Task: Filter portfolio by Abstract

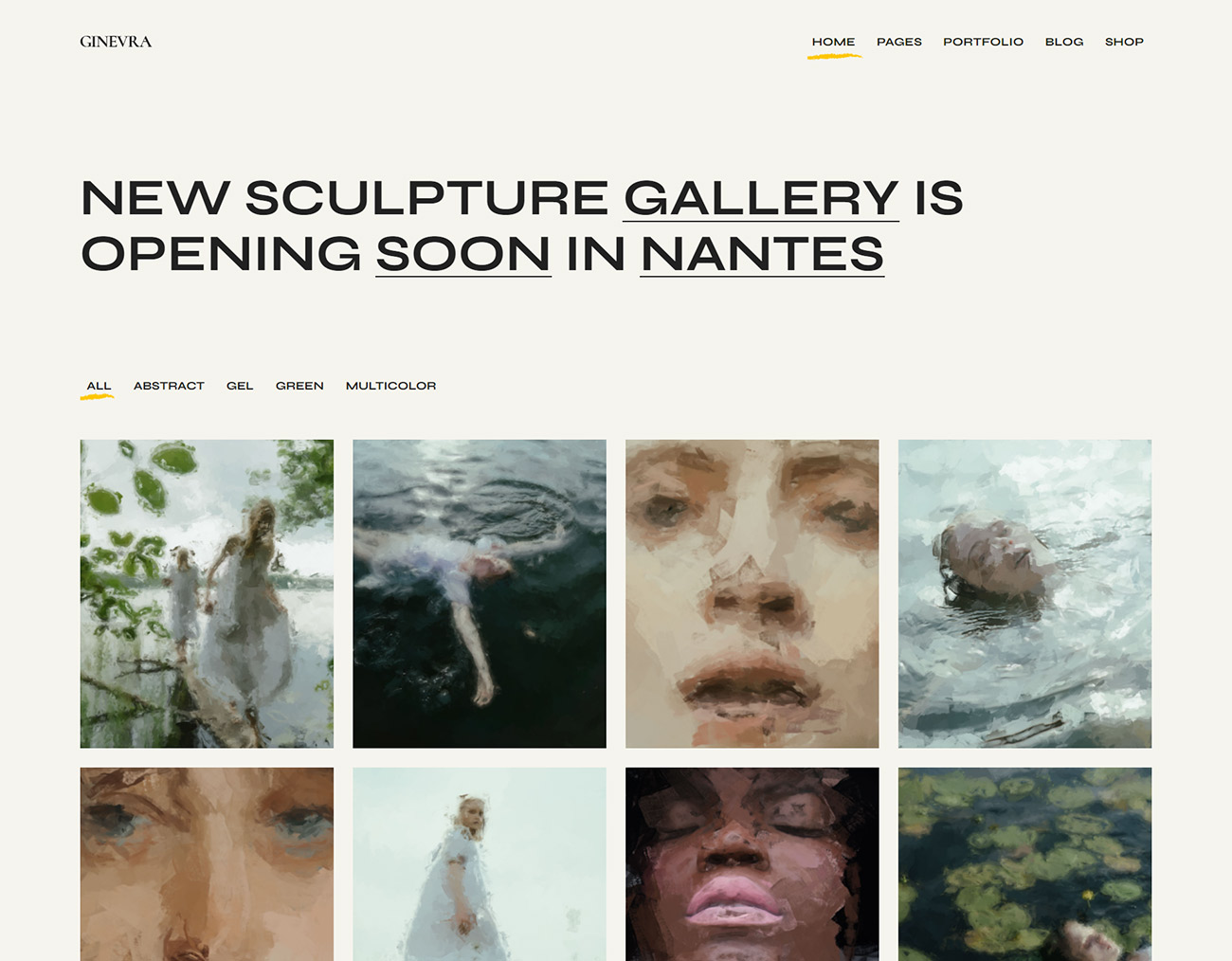Action: coord(169,386)
